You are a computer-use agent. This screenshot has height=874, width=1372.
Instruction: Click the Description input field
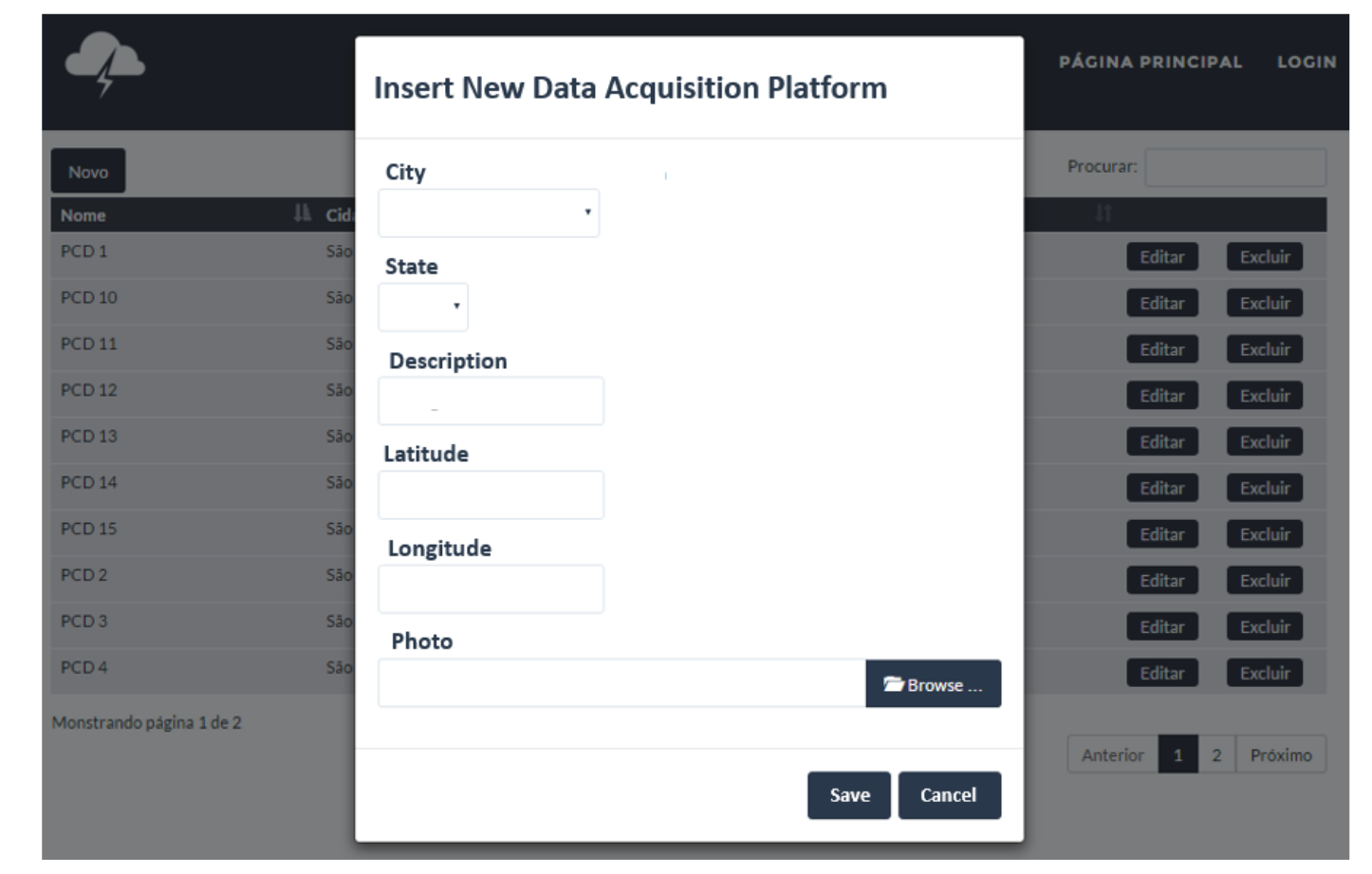pyautogui.click(x=491, y=401)
